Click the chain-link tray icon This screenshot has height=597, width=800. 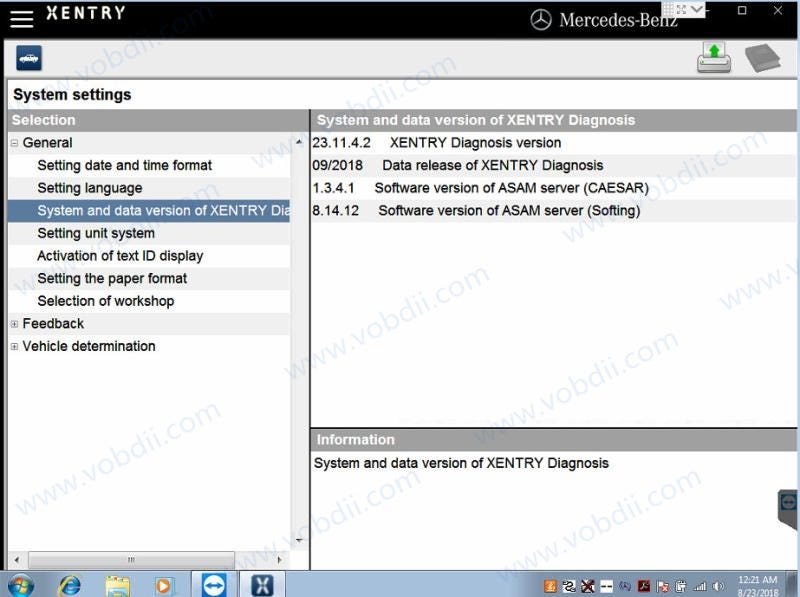(x=569, y=586)
